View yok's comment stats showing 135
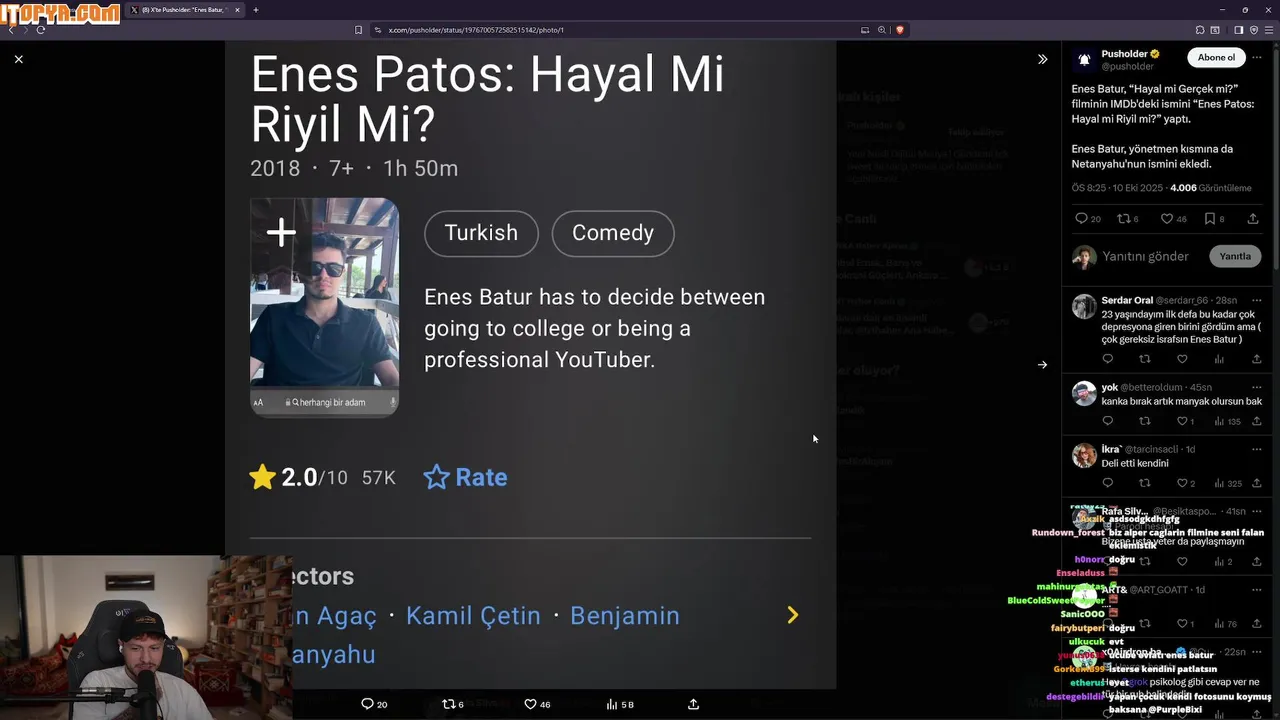Image resolution: width=1280 pixels, height=720 pixels. tap(1227, 421)
